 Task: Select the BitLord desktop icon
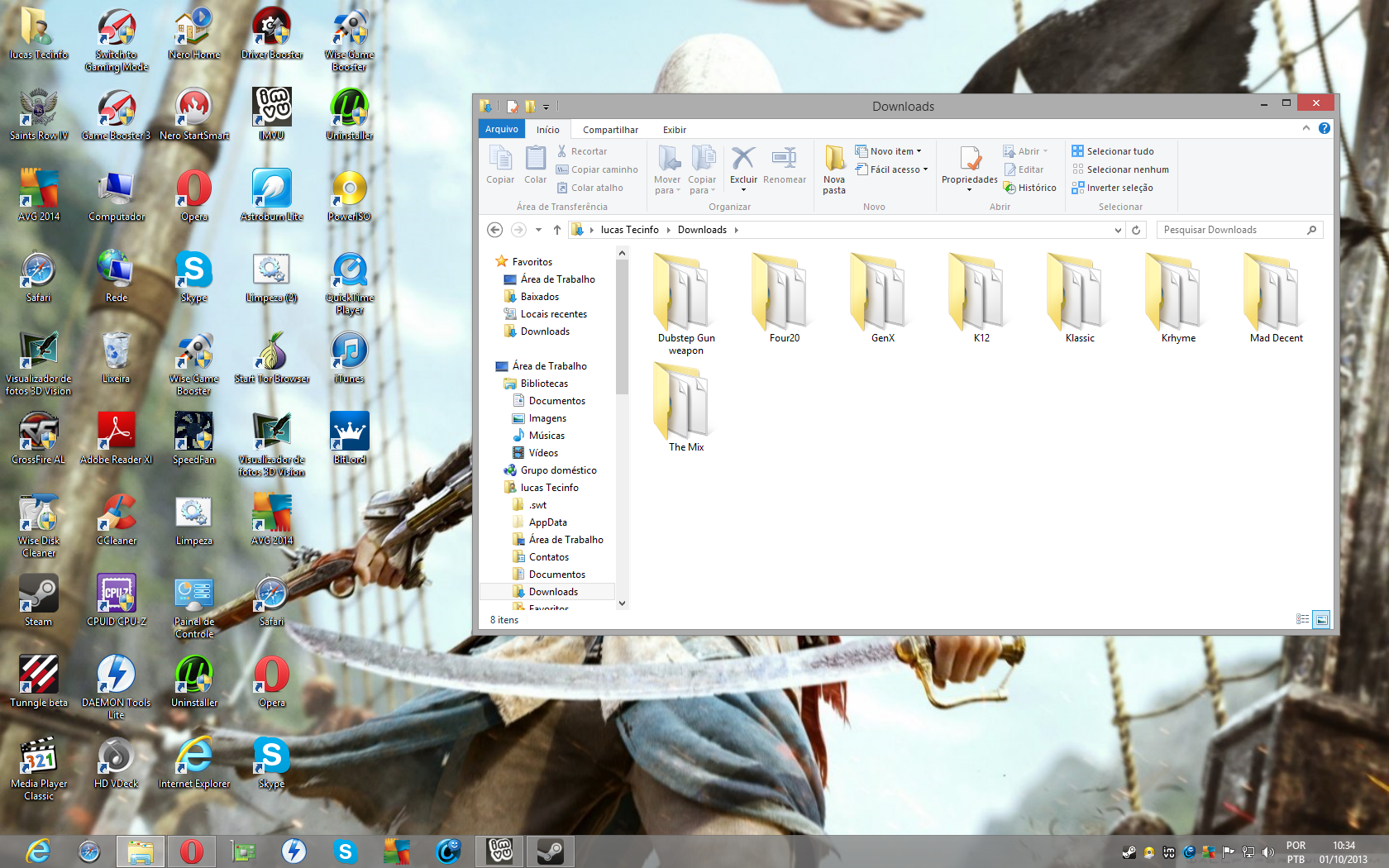[349, 438]
